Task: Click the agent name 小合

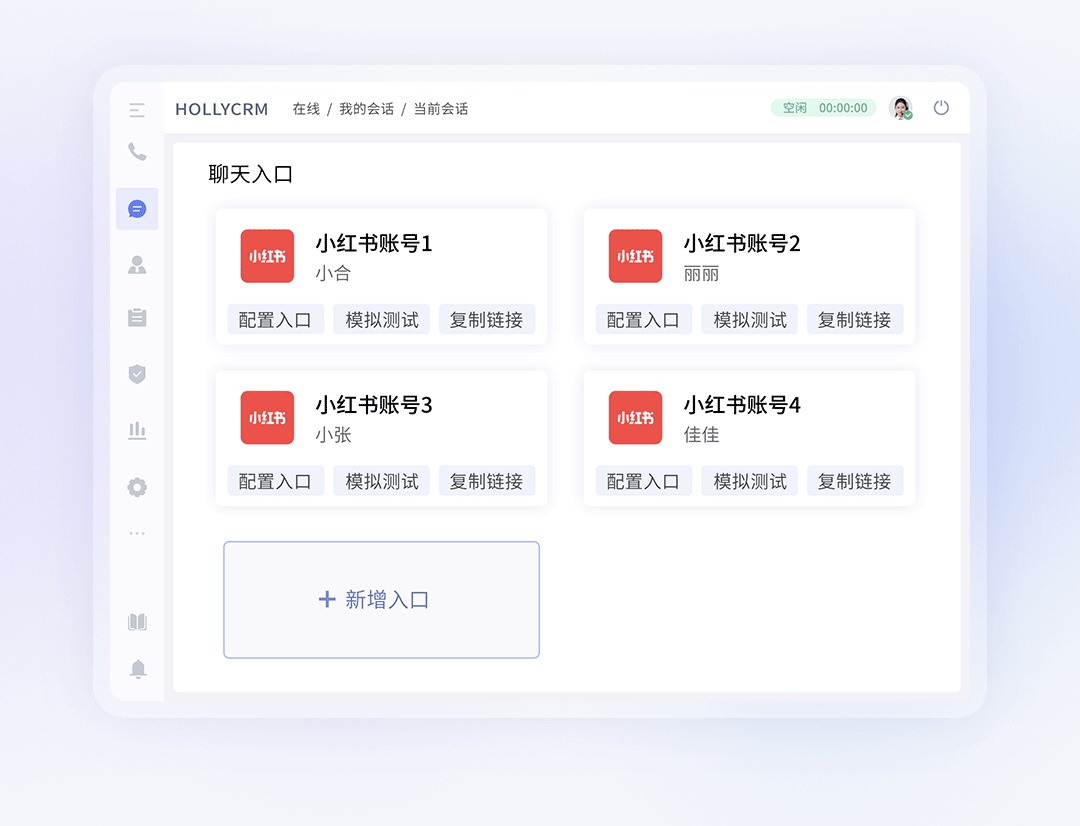Action: pos(333,273)
